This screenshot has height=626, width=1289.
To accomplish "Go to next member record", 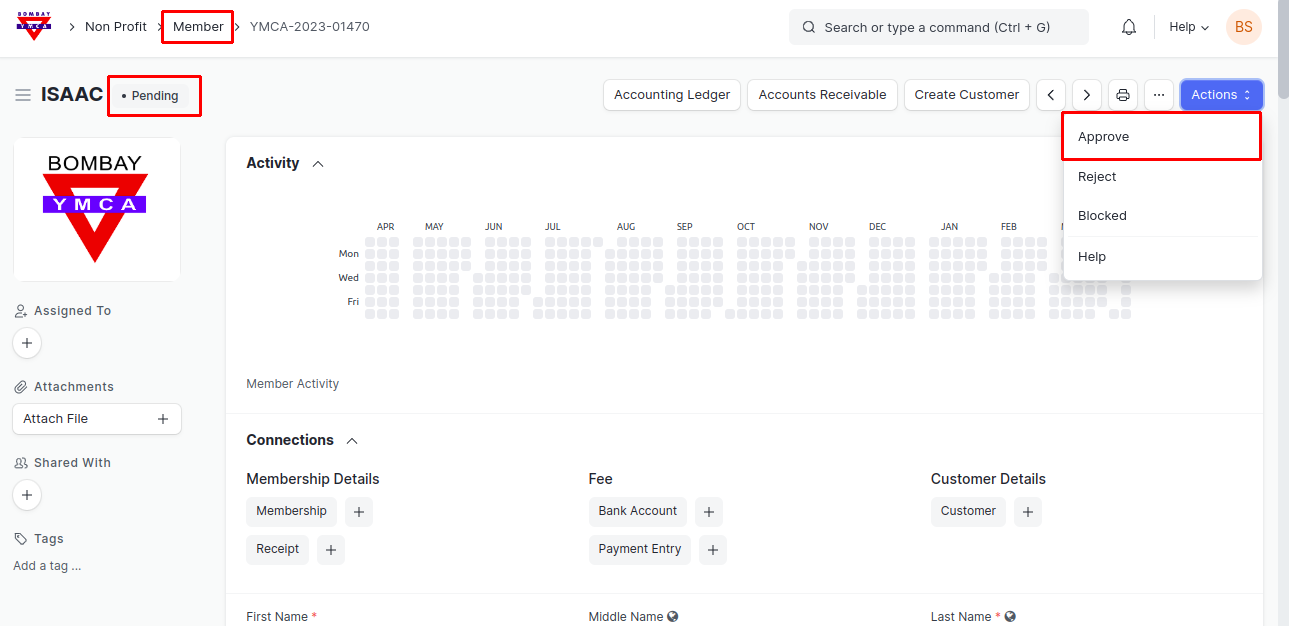I will pyautogui.click(x=1087, y=95).
